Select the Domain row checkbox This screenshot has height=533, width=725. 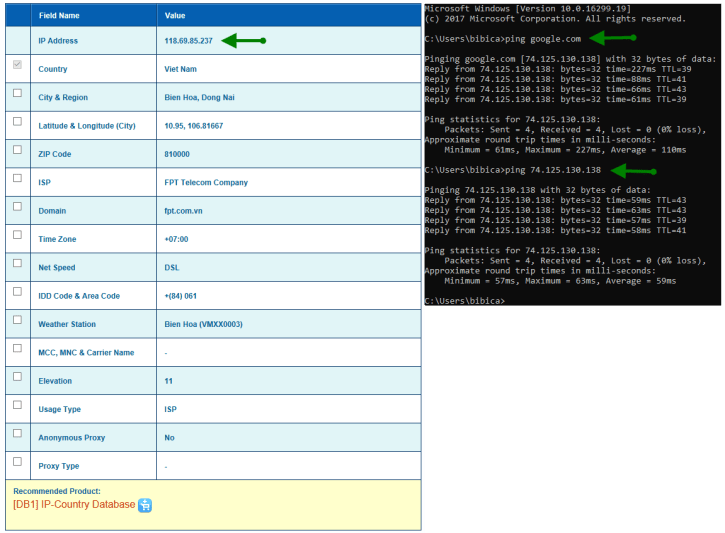[16, 206]
